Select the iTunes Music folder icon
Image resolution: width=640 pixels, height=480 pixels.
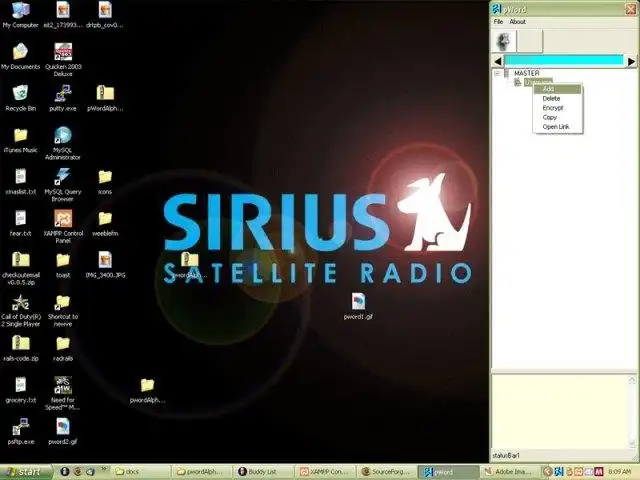tap(20, 140)
